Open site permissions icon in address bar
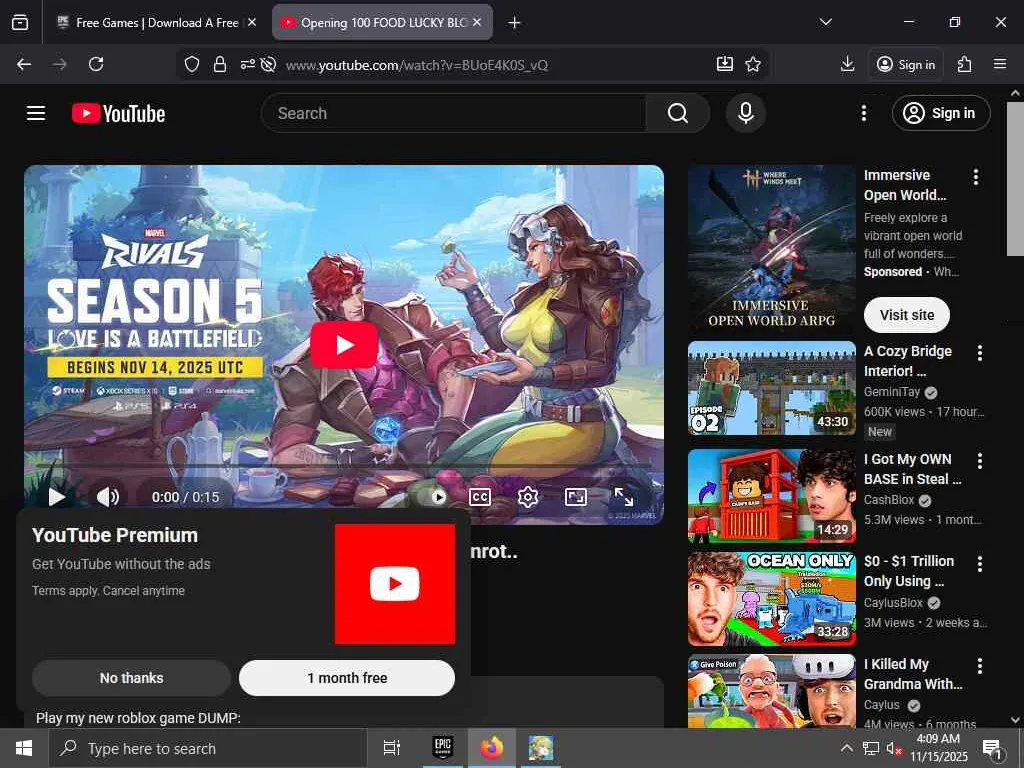The width and height of the screenshot is (1024, 768). point(248,64)
